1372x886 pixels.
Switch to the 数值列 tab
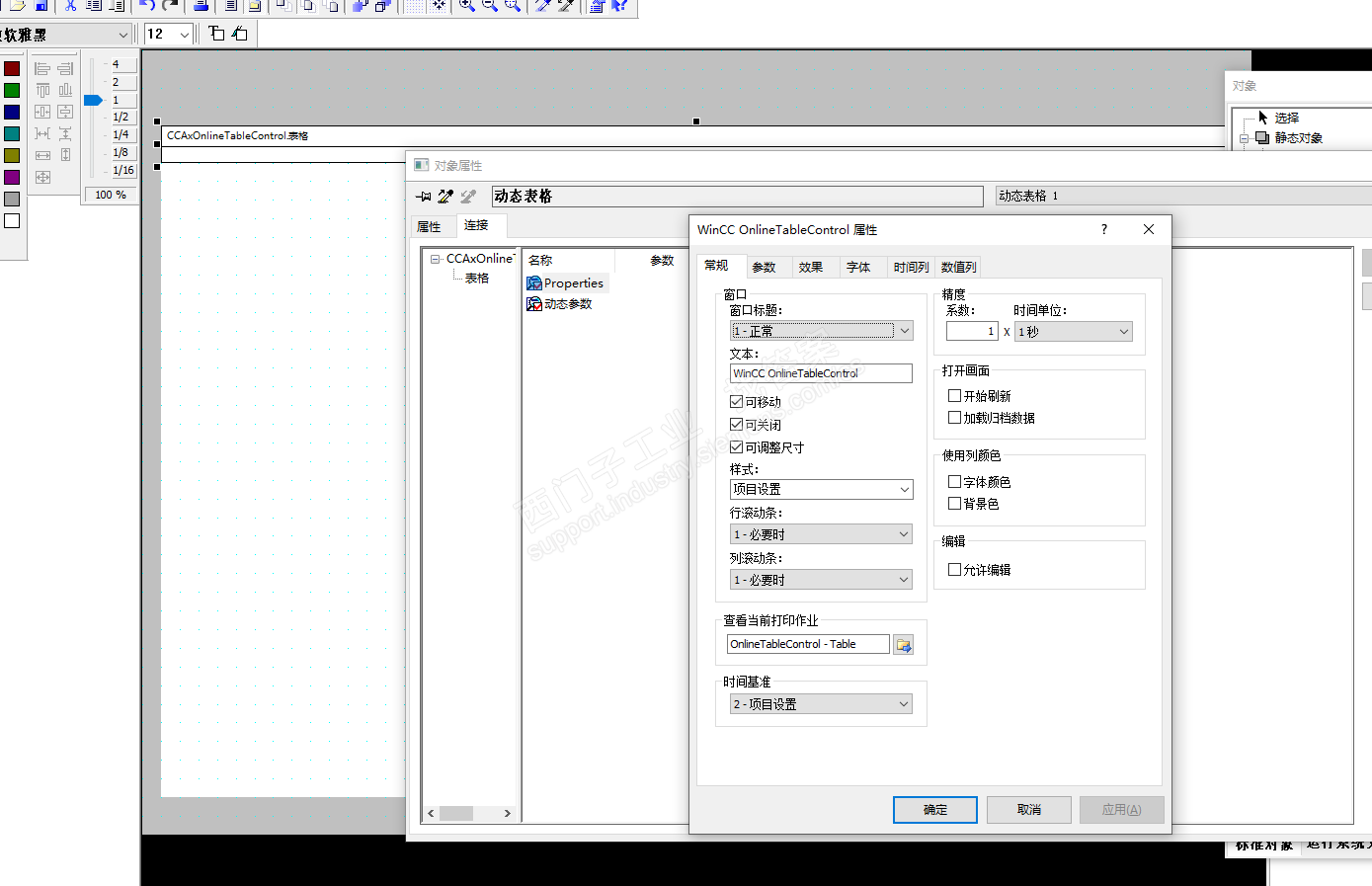958,268
